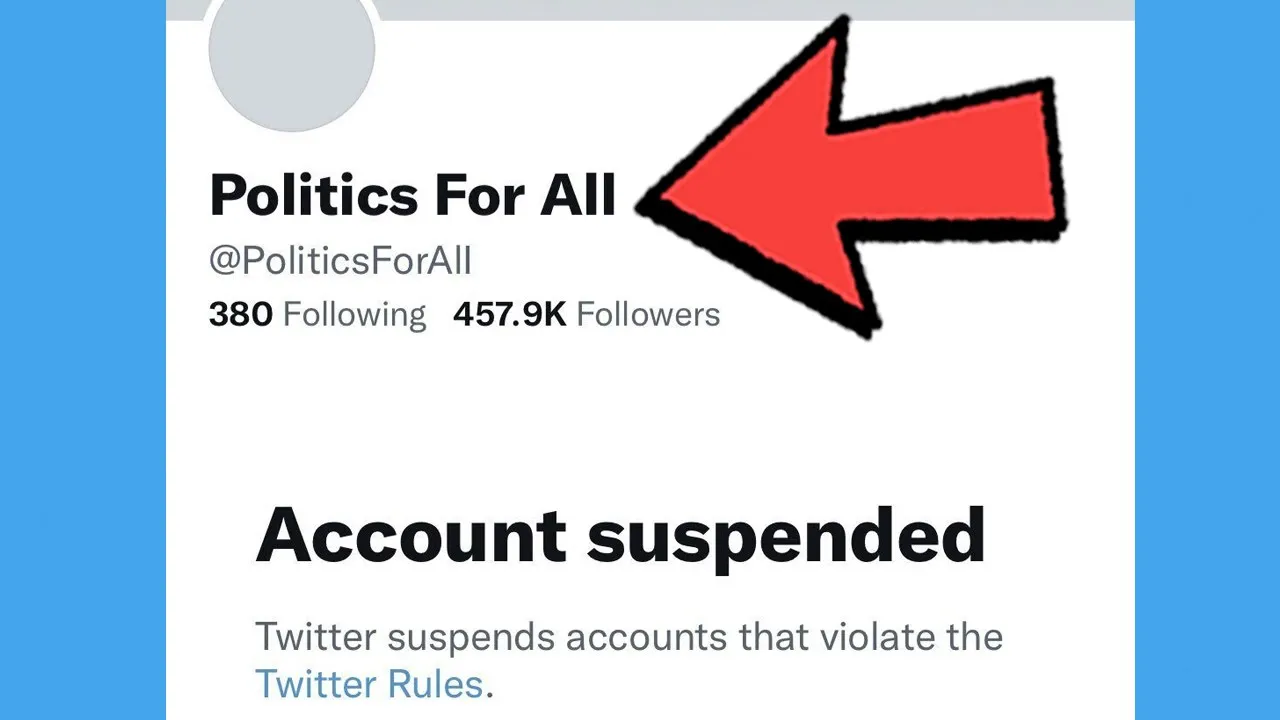This screenshot has height=720, width=1280.
Task: Click the word Followers
Action: [648, 315]
